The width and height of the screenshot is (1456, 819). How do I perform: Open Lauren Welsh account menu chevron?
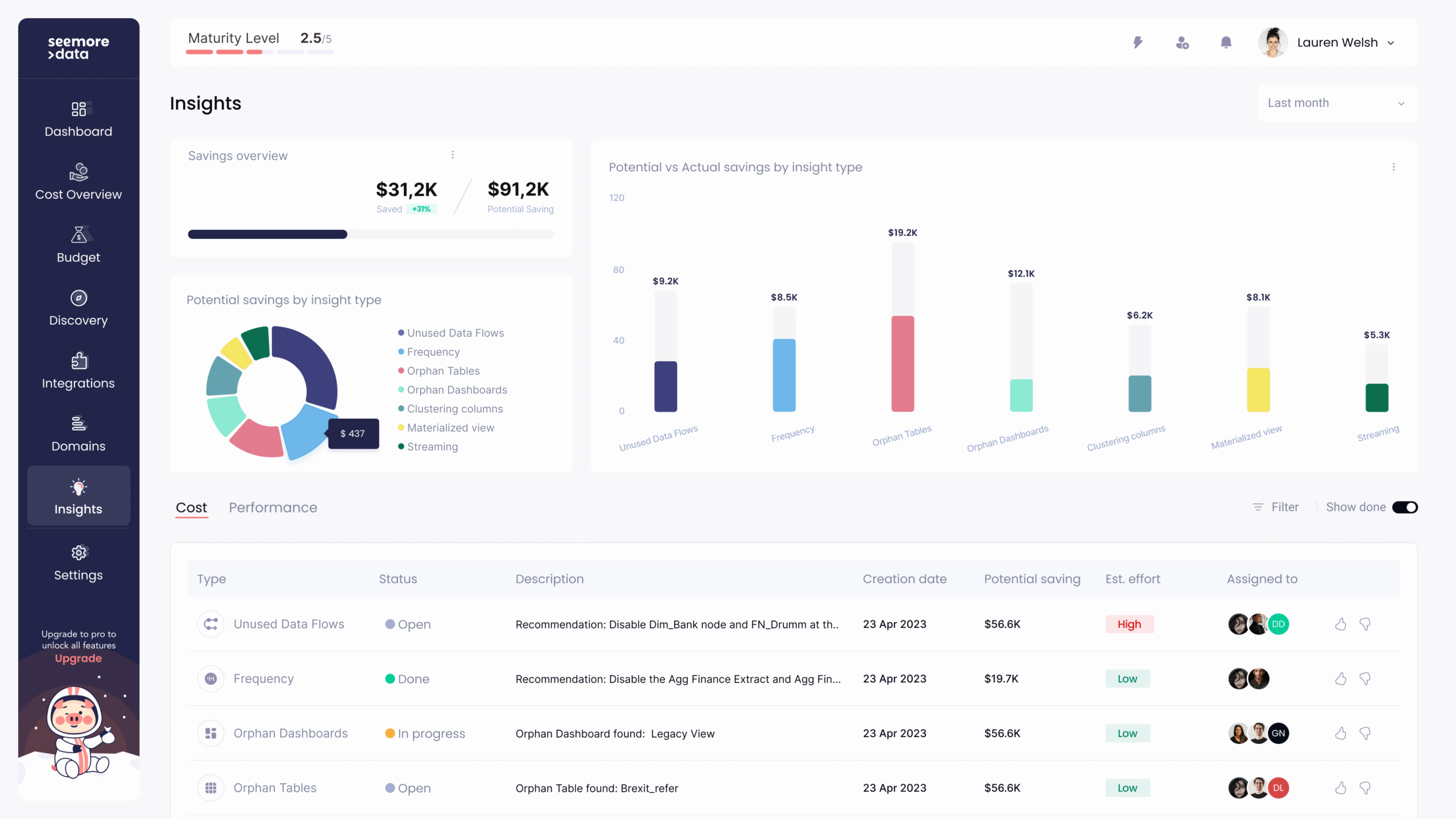coord(1391,43)
